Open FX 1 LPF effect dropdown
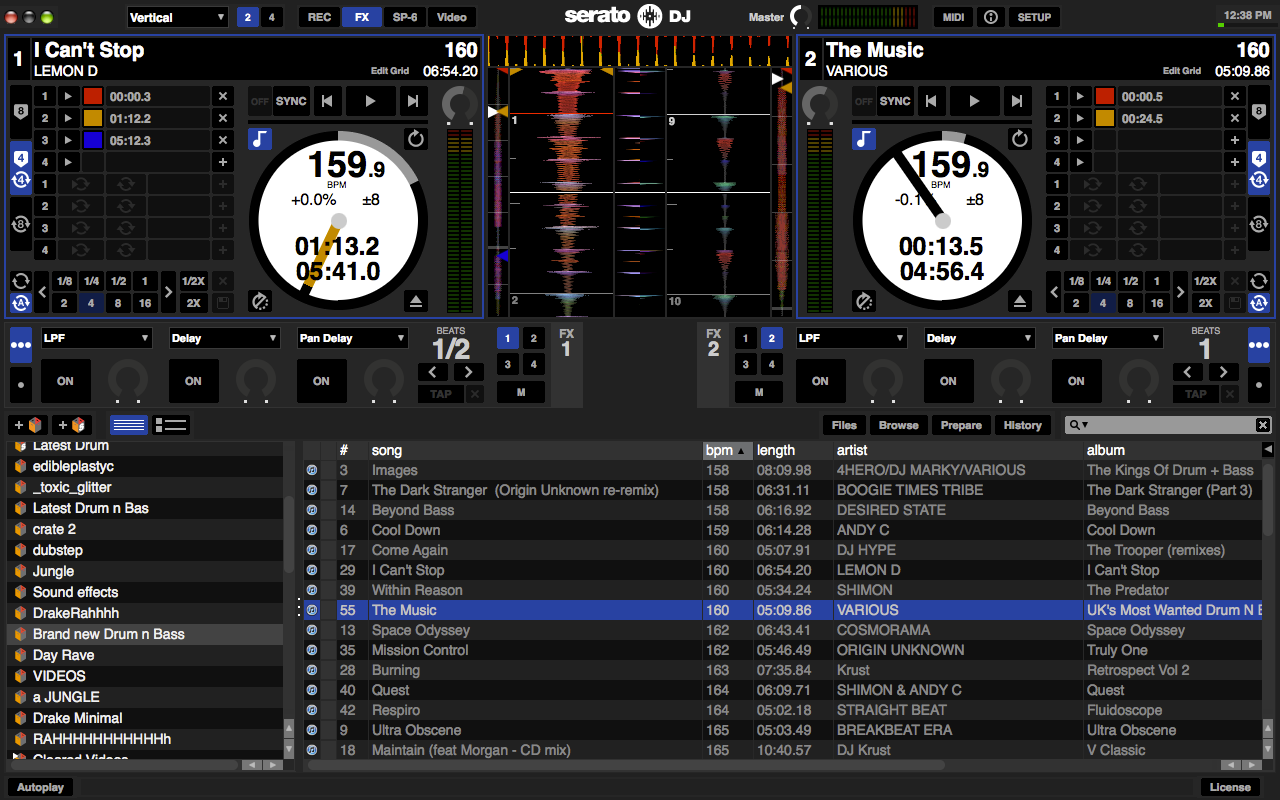This screenshot has height=800, width=1280. click(97, 338)
